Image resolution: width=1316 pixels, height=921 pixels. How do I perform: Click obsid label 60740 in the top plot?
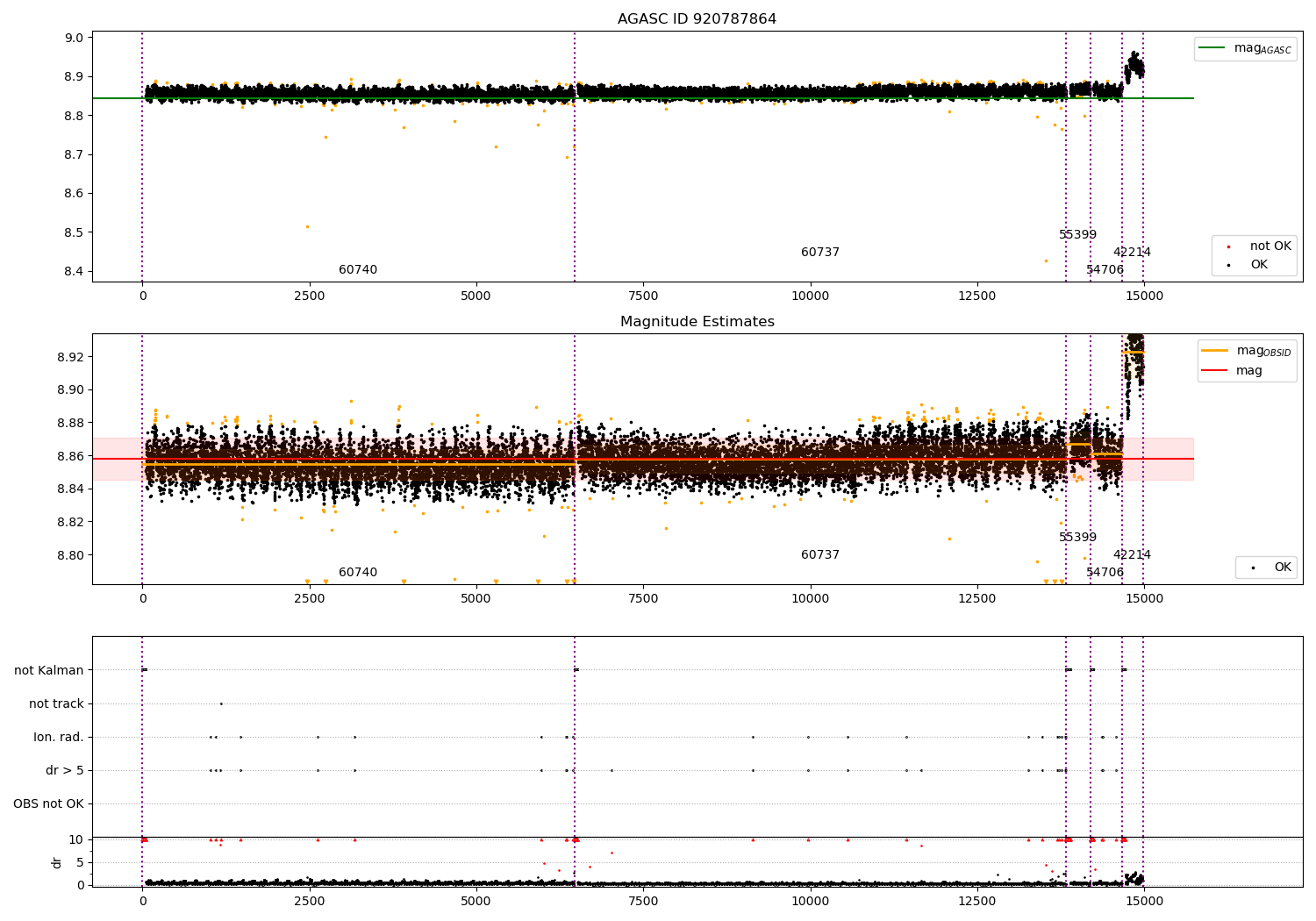coord(358,270)
